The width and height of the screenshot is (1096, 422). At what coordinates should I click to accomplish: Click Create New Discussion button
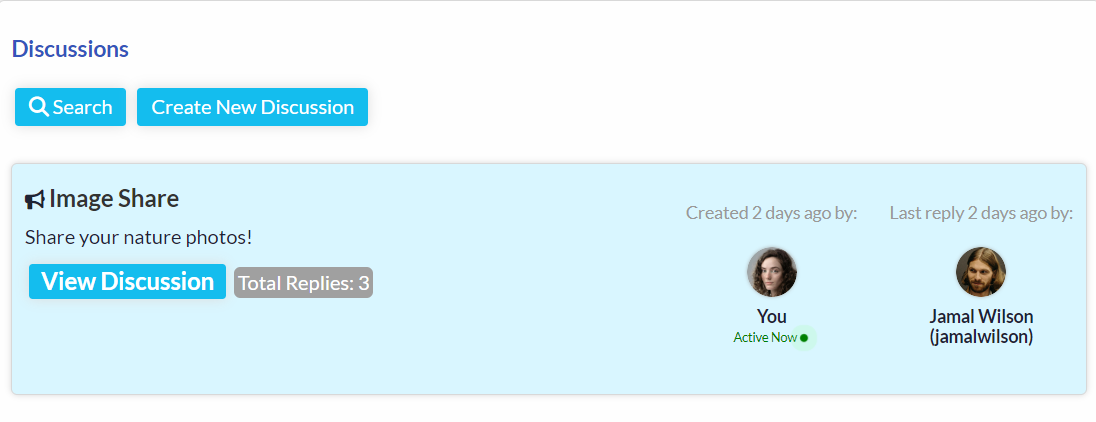click(x=252, y=107)
